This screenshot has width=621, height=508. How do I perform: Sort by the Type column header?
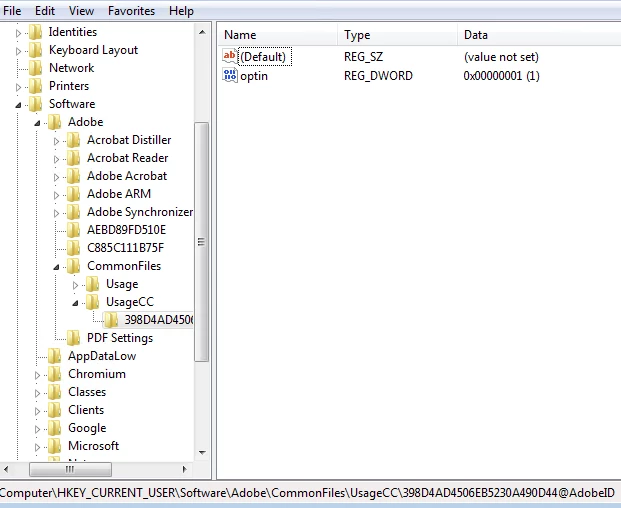click(x=398, y=35)
